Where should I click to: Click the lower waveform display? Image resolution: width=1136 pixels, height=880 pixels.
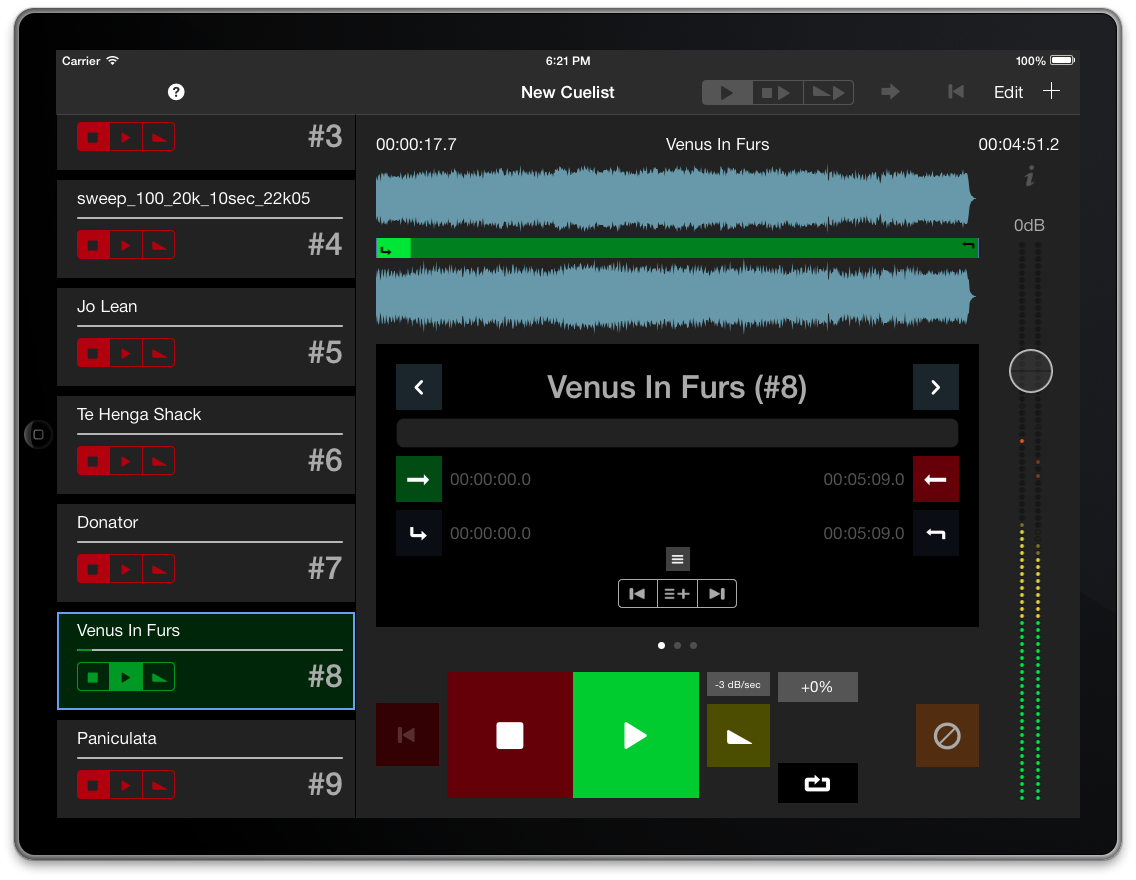pyautogui.click(x=675, y=297)
